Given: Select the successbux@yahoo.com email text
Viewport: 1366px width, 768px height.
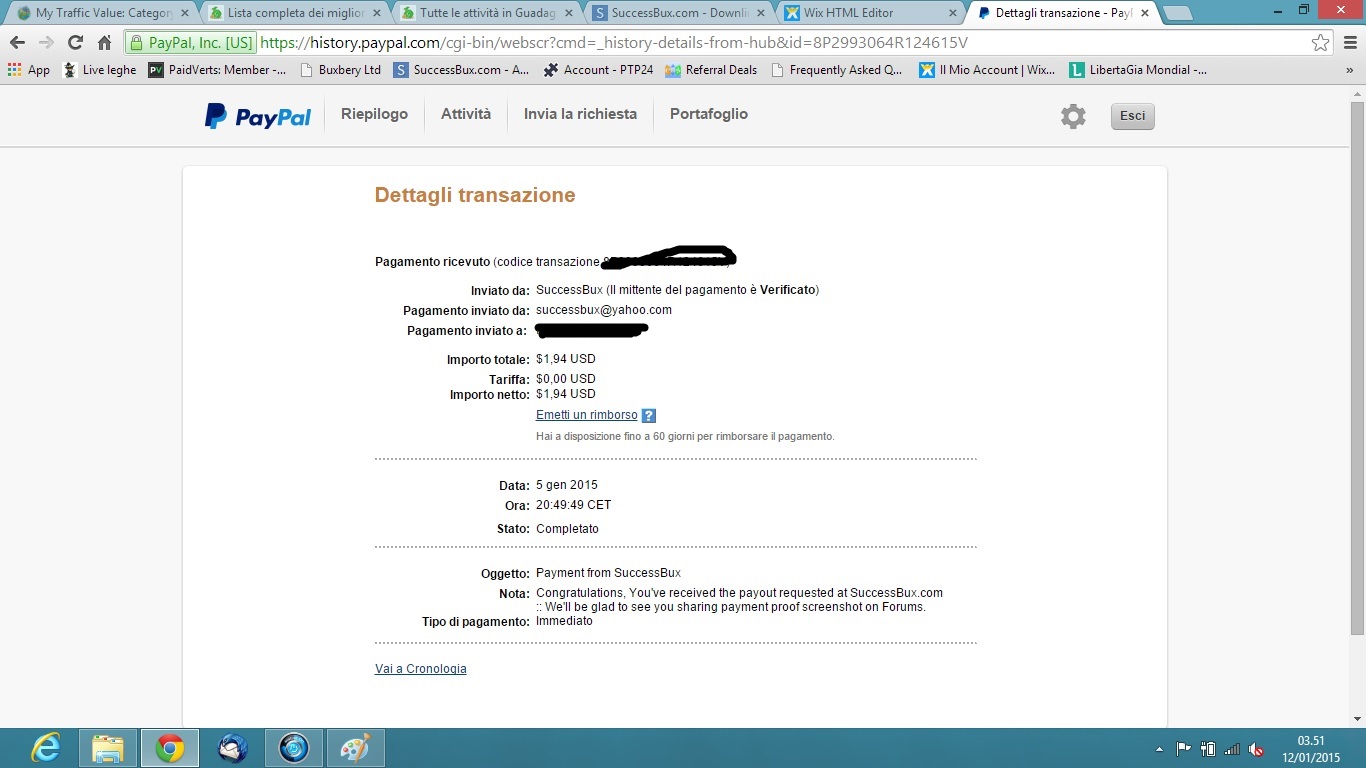Looking at the screenshot, I should pos(604,310).
